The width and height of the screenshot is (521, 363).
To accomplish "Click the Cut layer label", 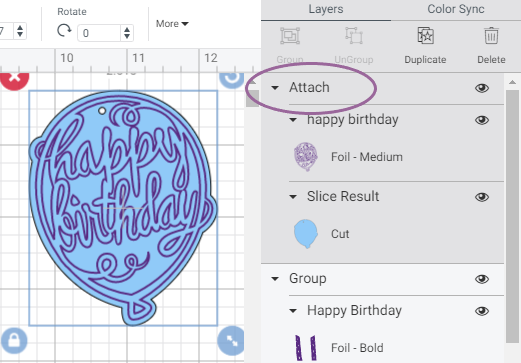I will tap(340, 234).
